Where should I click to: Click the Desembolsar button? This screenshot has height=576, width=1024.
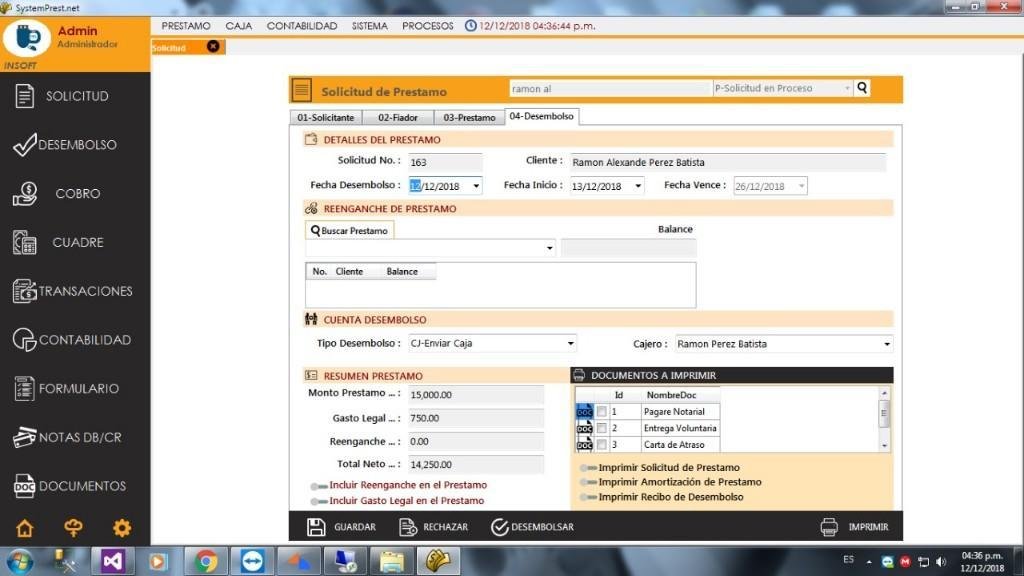click(x=532, y=527)
